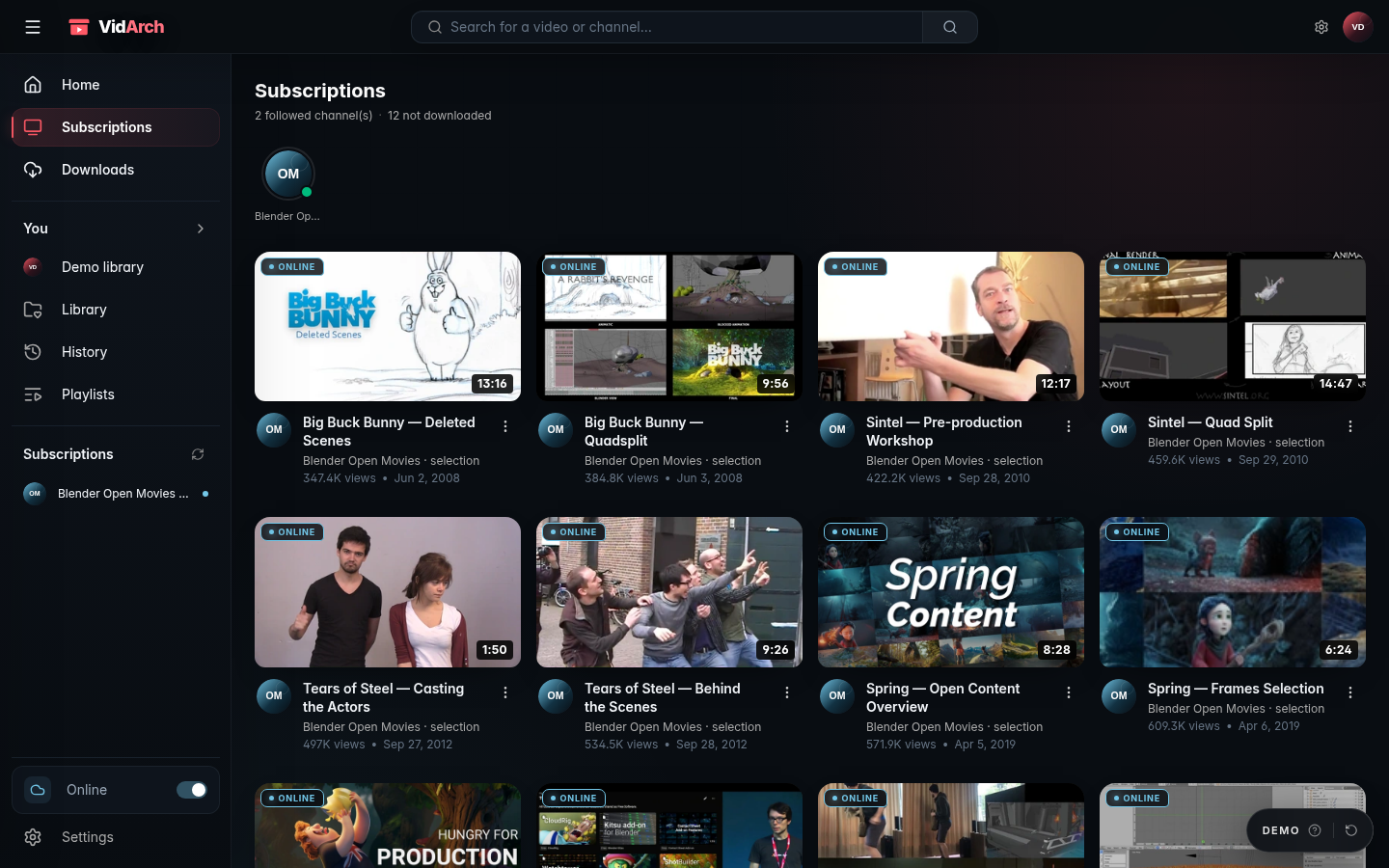This screenshot has height=868, width=1389.
Task: Open Settings at sidebar bottom
Action: [x=116, y=837]
